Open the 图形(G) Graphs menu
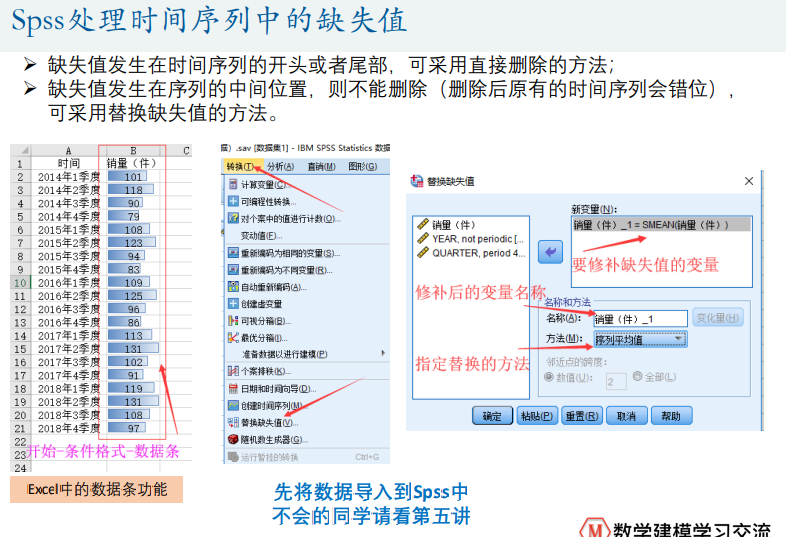This screenshot has width=788, height=537. tap(362, 166)
